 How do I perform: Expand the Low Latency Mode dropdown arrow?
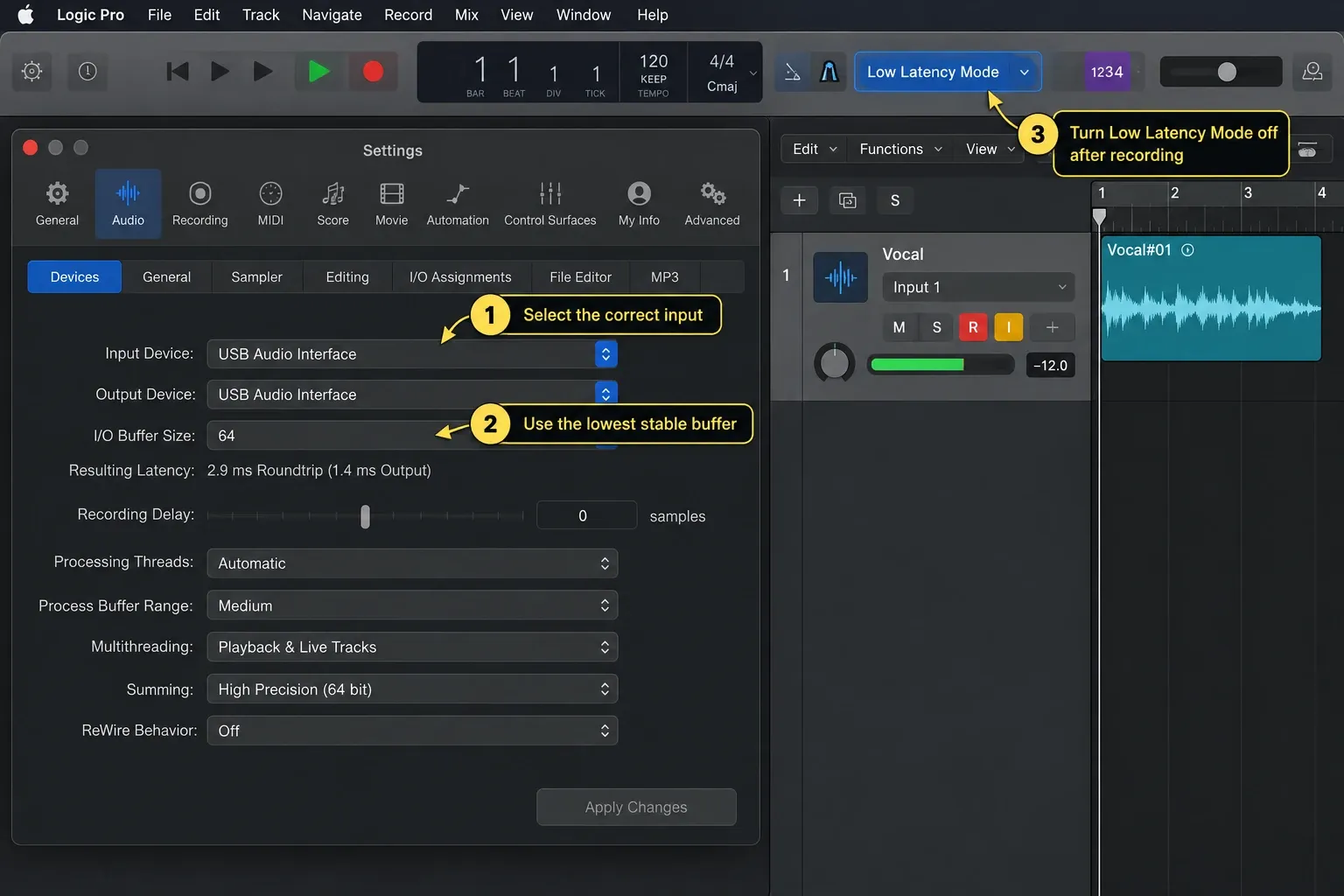[1025, 72]
